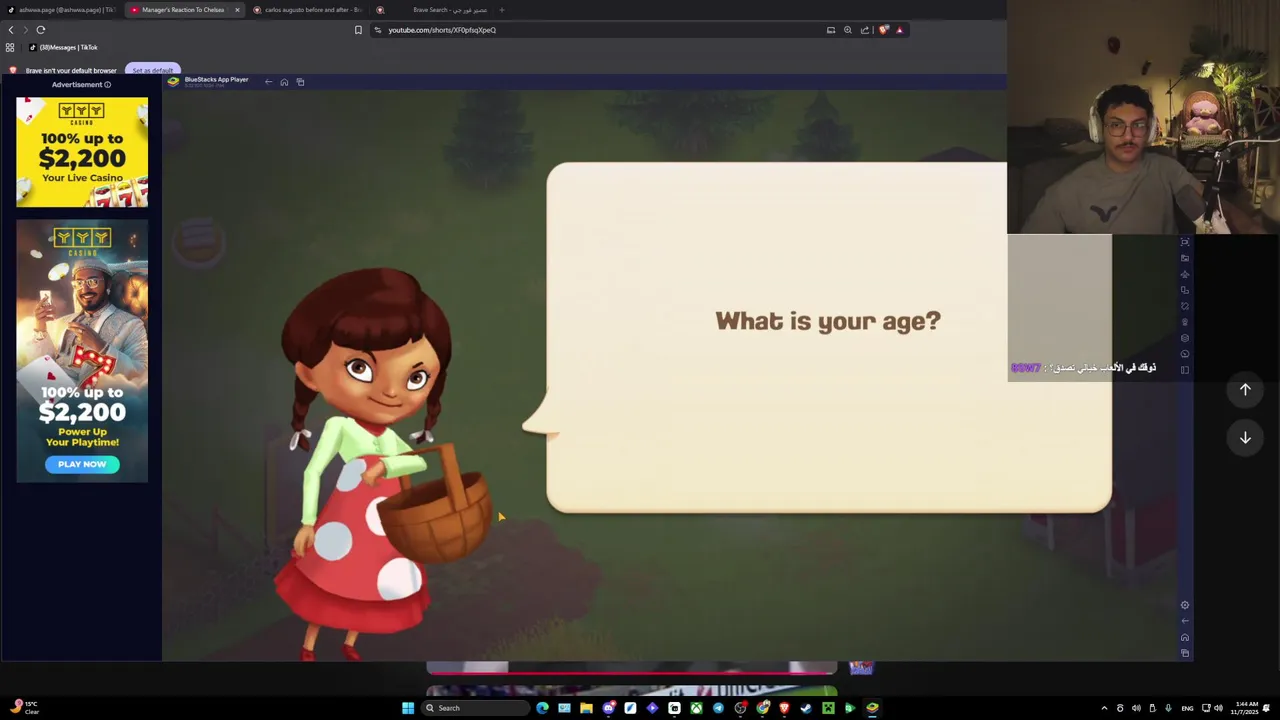Open Steam from the taskbar
The image size is (1280, 720).
click(x=806, y=708)
